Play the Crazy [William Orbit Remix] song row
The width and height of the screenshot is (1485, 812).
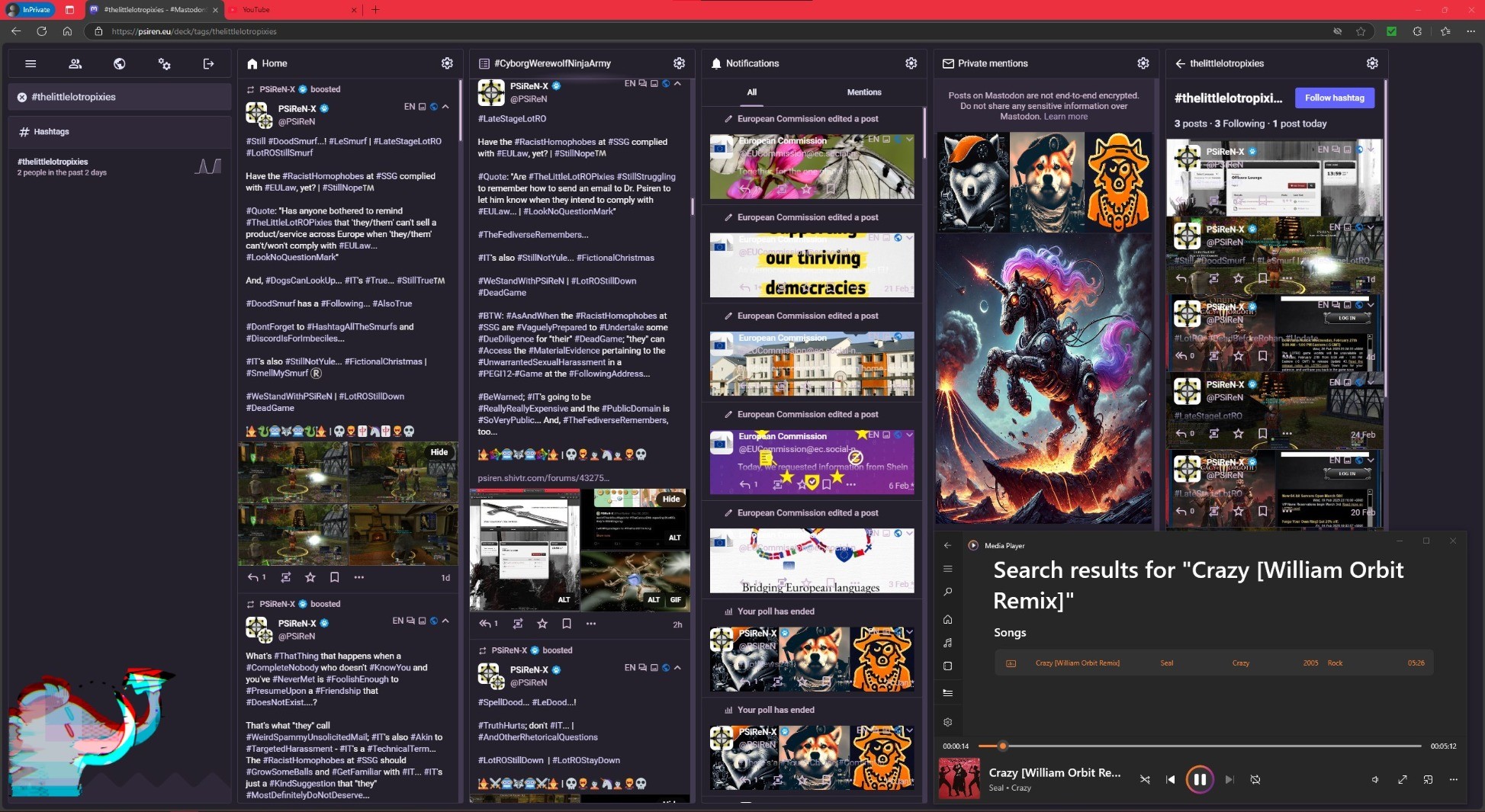coord(1213,663)
